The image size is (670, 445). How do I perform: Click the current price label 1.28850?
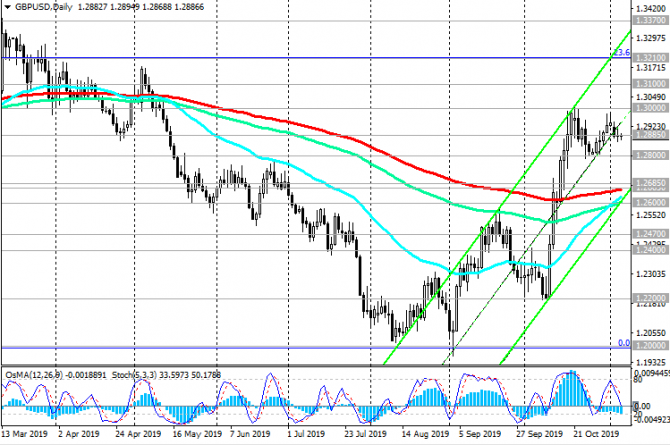[x=650, y=135]
